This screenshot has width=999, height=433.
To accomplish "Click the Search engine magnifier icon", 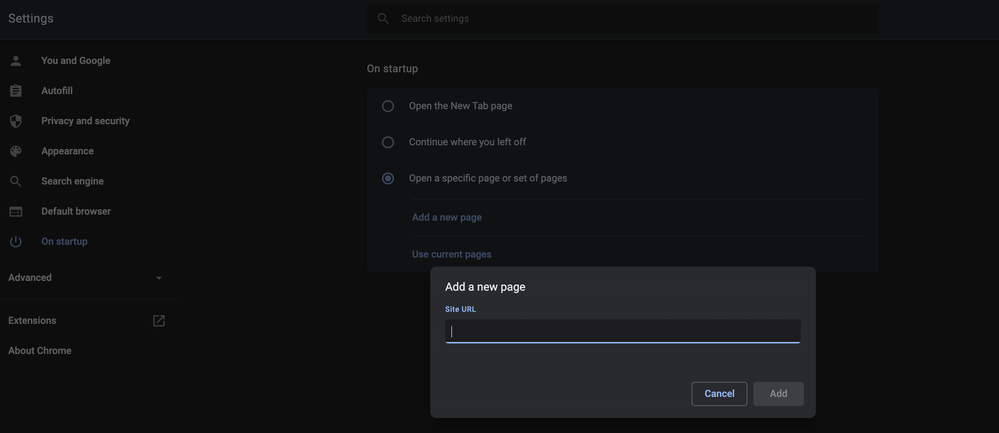I will point(16,181).
